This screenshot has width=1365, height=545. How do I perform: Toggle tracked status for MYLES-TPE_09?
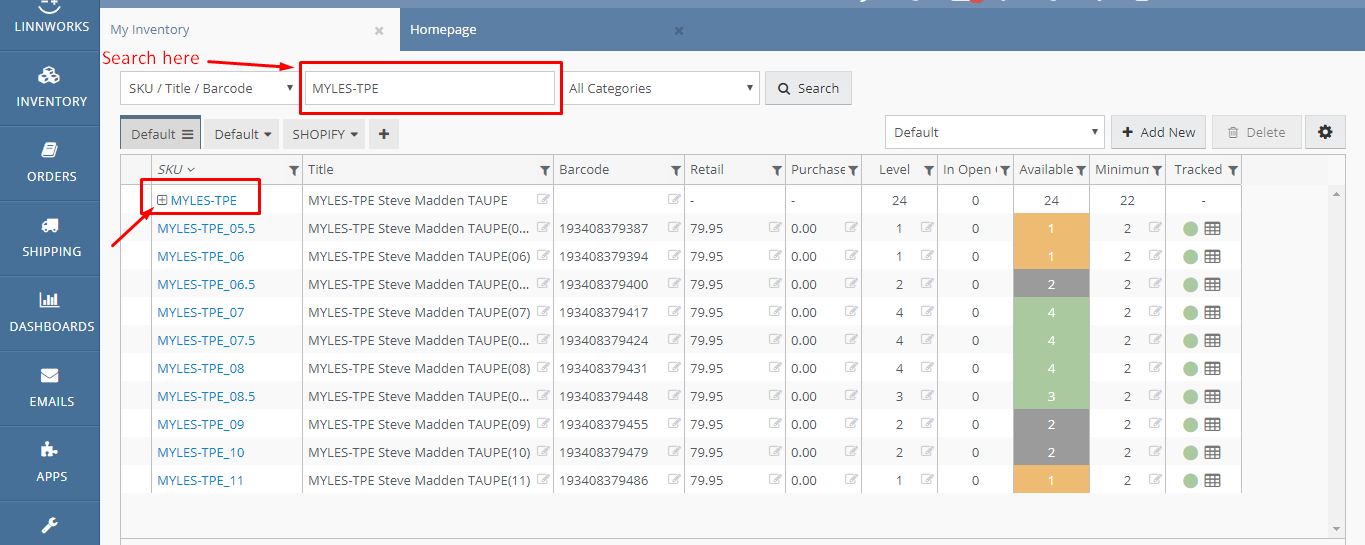[1190, 424]
